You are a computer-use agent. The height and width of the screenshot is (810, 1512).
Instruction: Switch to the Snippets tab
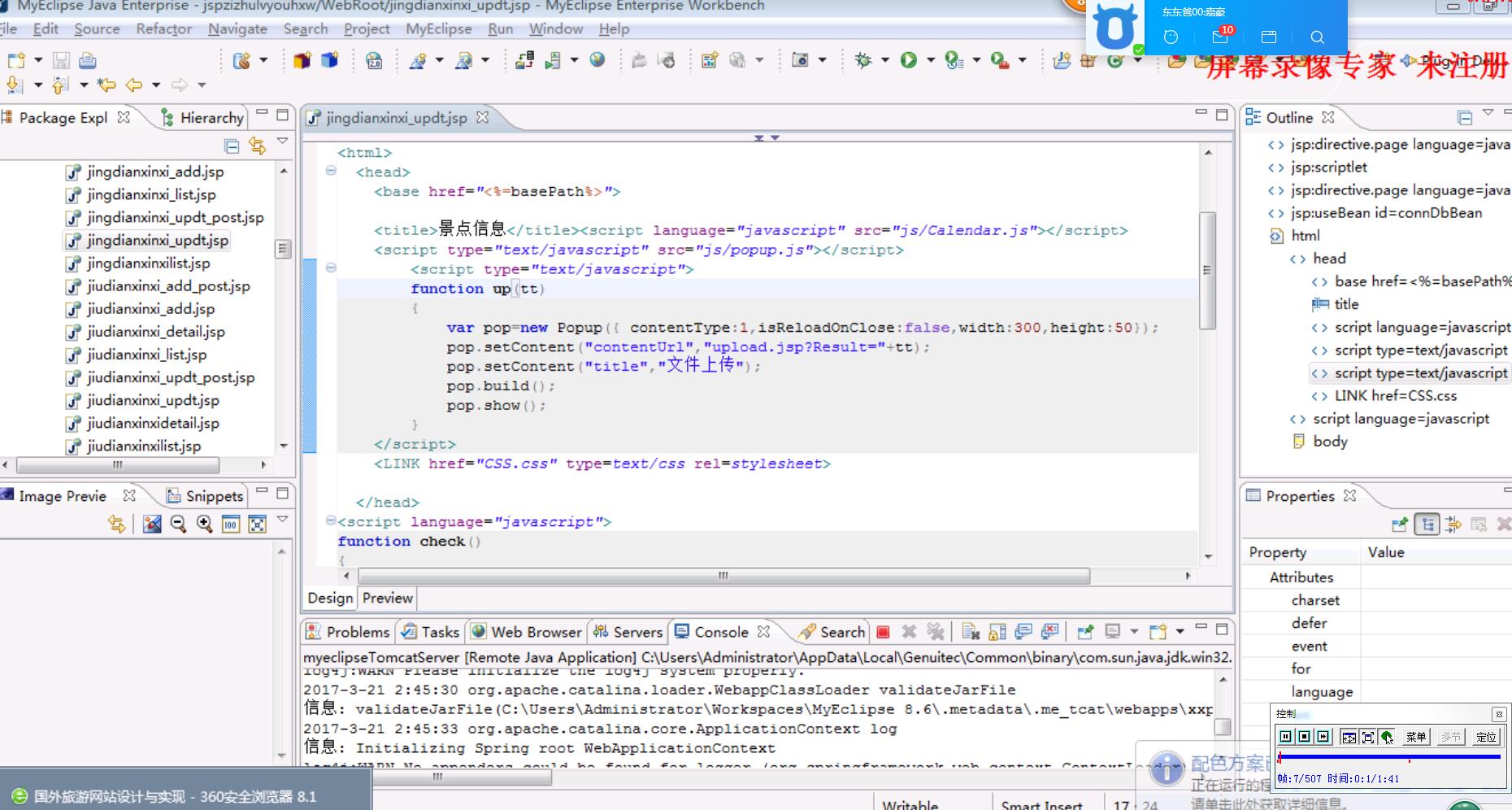(x=205, y=496)
